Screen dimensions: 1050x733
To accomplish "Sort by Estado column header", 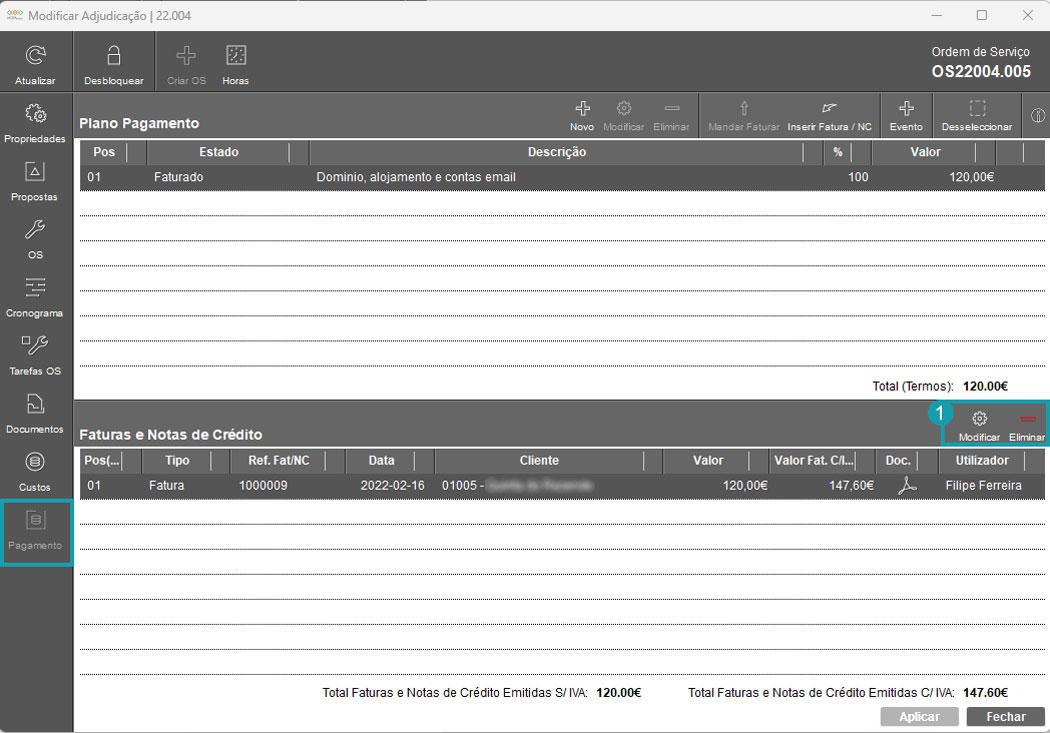I will point(218,152).
